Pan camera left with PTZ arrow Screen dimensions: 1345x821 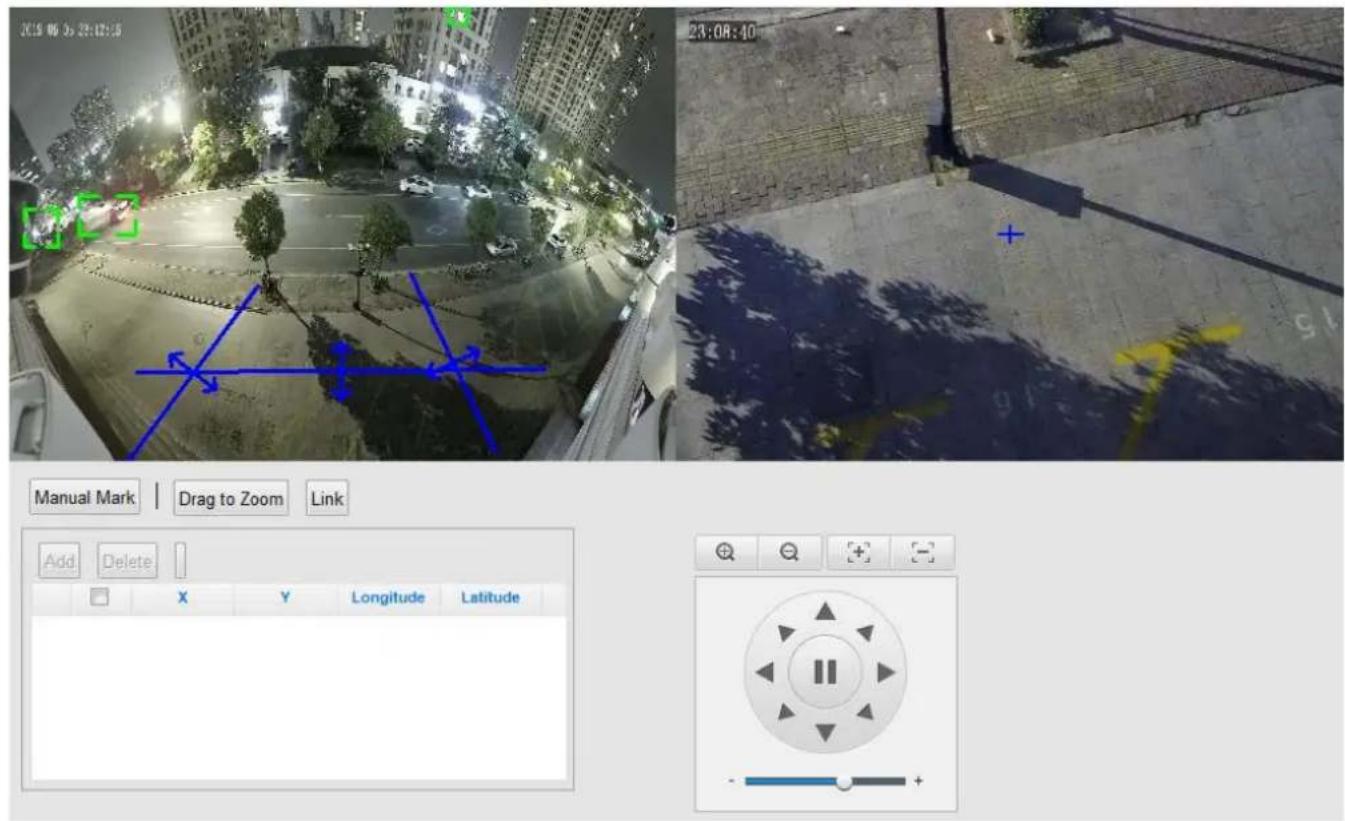[765, 672]
